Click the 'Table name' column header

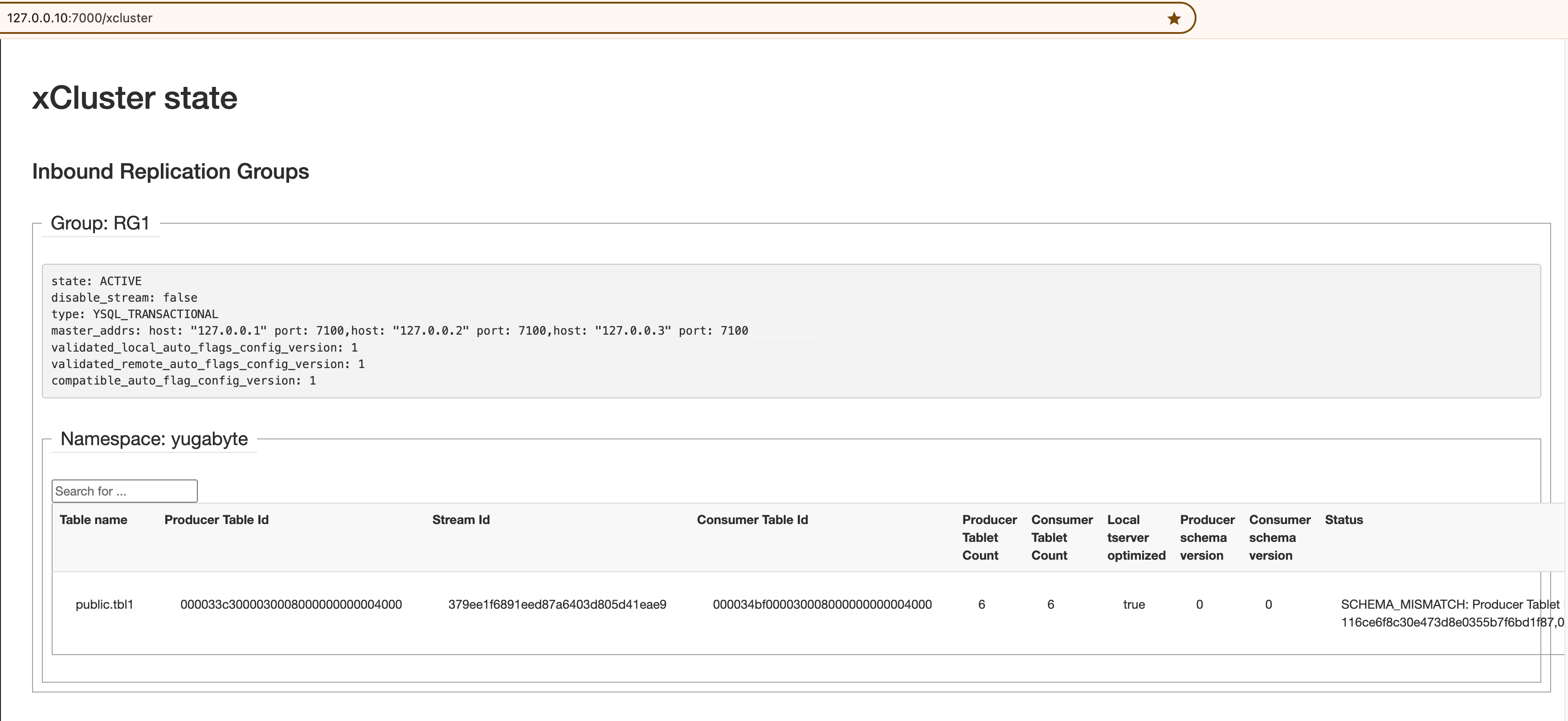pos(93,520)
